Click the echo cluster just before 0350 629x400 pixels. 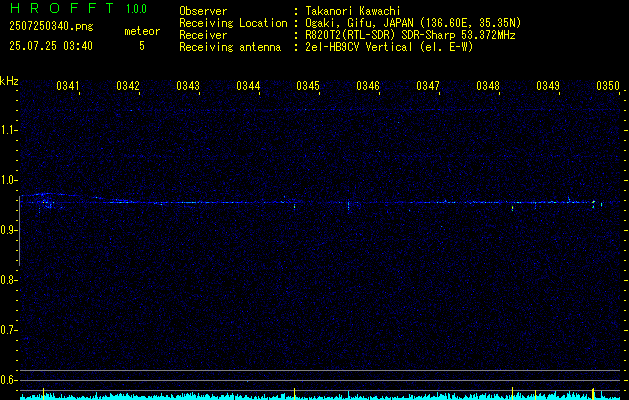pyautogui.click(x=594, y=204)
